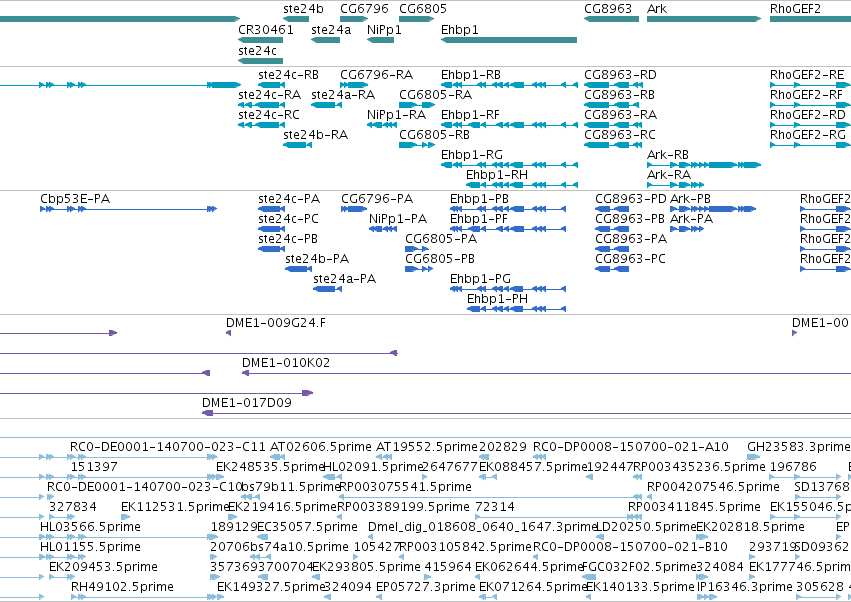Select BAC clone DME1-017D09
851x602 pixels.
[246, 403]
